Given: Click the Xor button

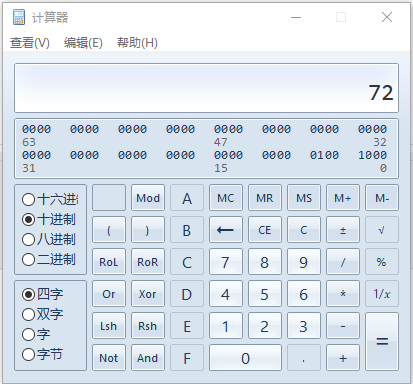Looking at the screenshot, I should coord(148,294).
